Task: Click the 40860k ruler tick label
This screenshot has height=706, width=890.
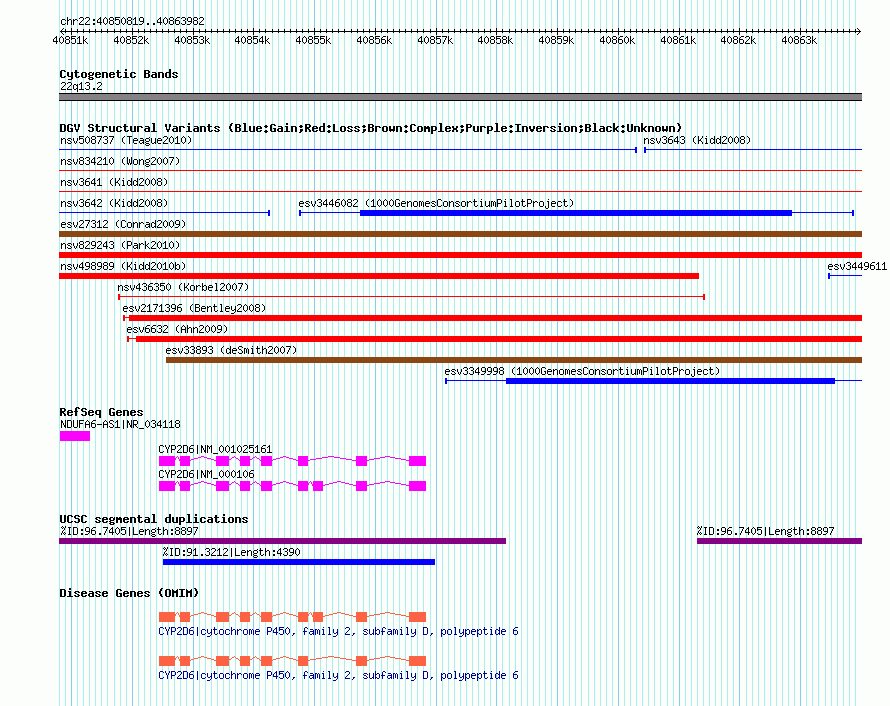Action: tap(617, 40)
